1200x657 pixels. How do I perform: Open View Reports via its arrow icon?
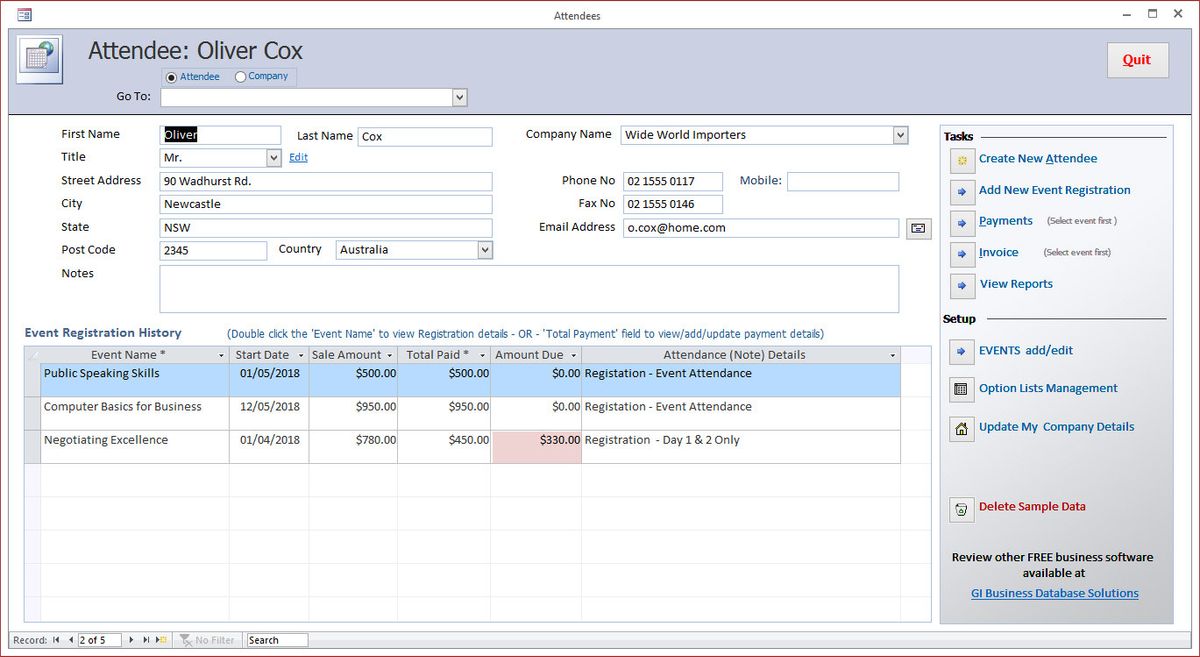[x=962, y=285]
